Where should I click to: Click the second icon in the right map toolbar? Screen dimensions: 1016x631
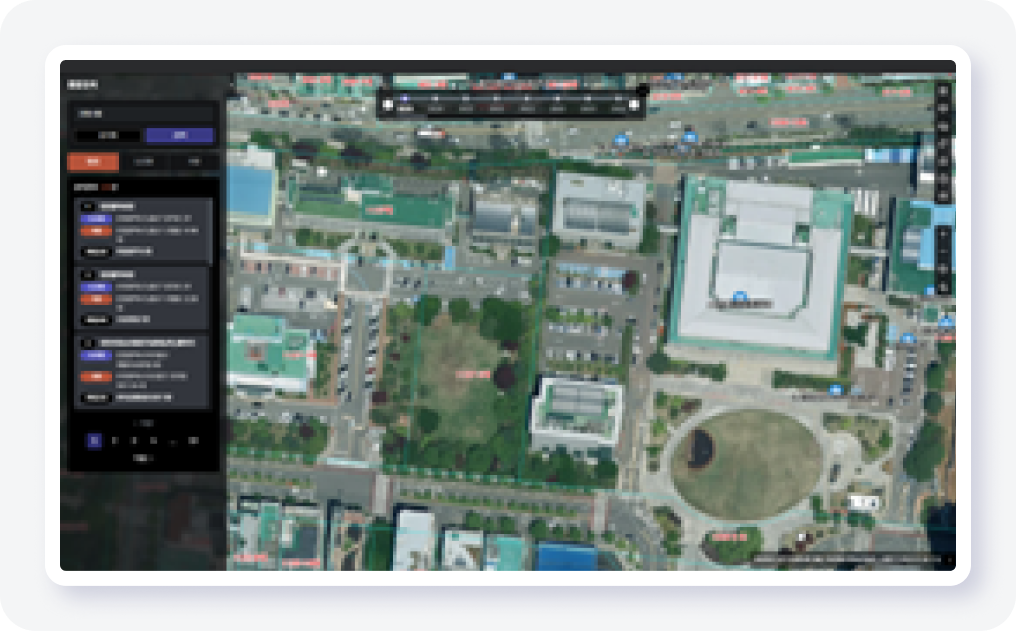[x=943, y=108]
